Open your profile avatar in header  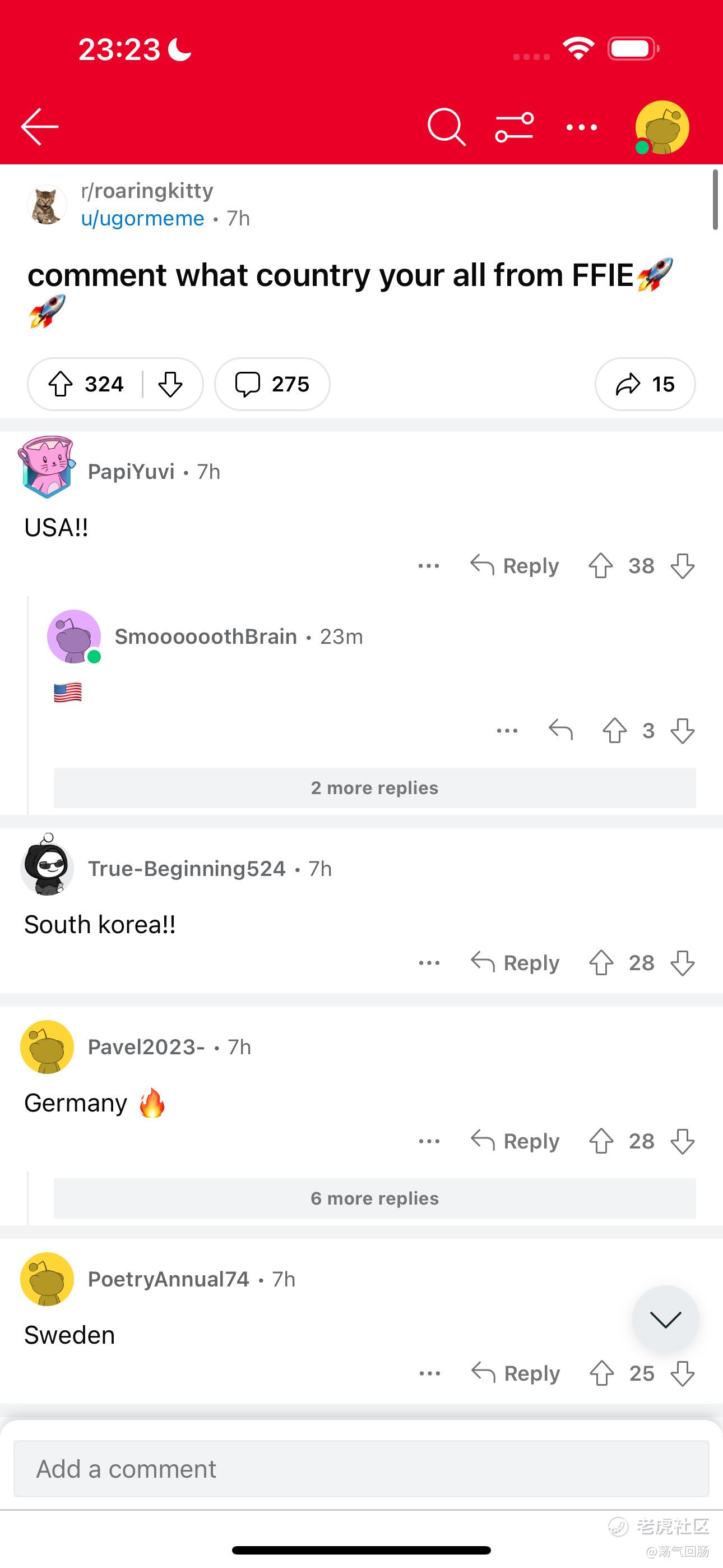pyautogui.click(x=661, y=127)
